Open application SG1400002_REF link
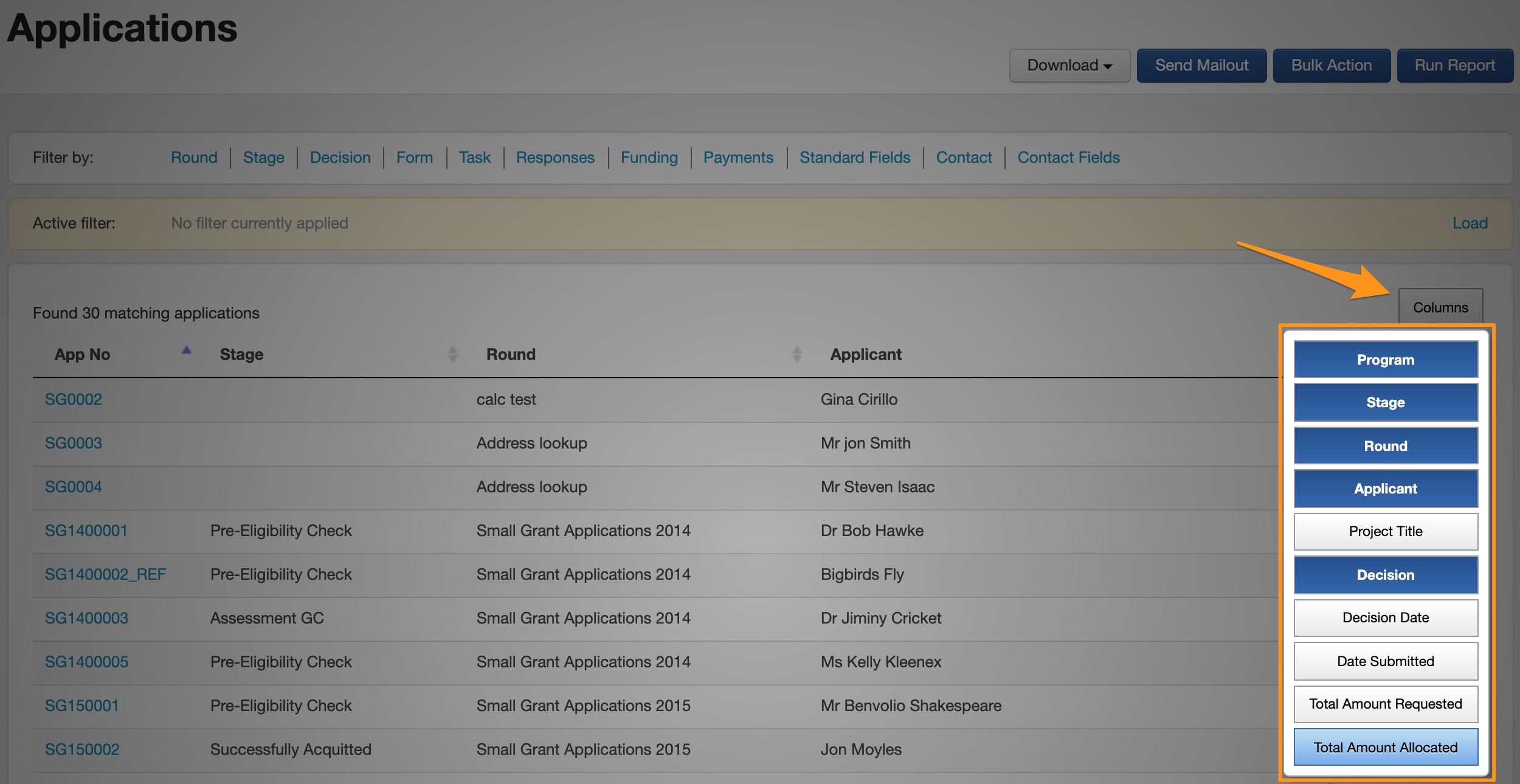The width and height of the screenshot is (1520, 784). pyautogui.click(x=105, y=574)
